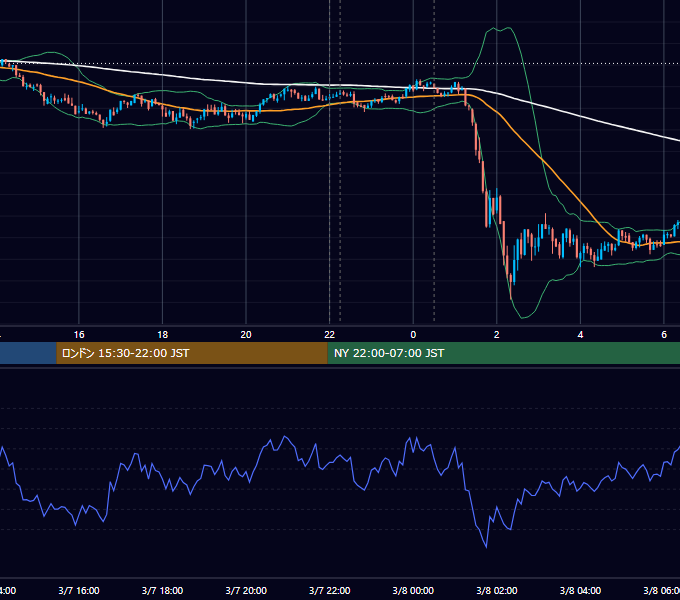Click the '3/8 04:00' label on oscillator axis
Image resolution: width=680 pixels, height=600 pixels.
pos(580,590)
